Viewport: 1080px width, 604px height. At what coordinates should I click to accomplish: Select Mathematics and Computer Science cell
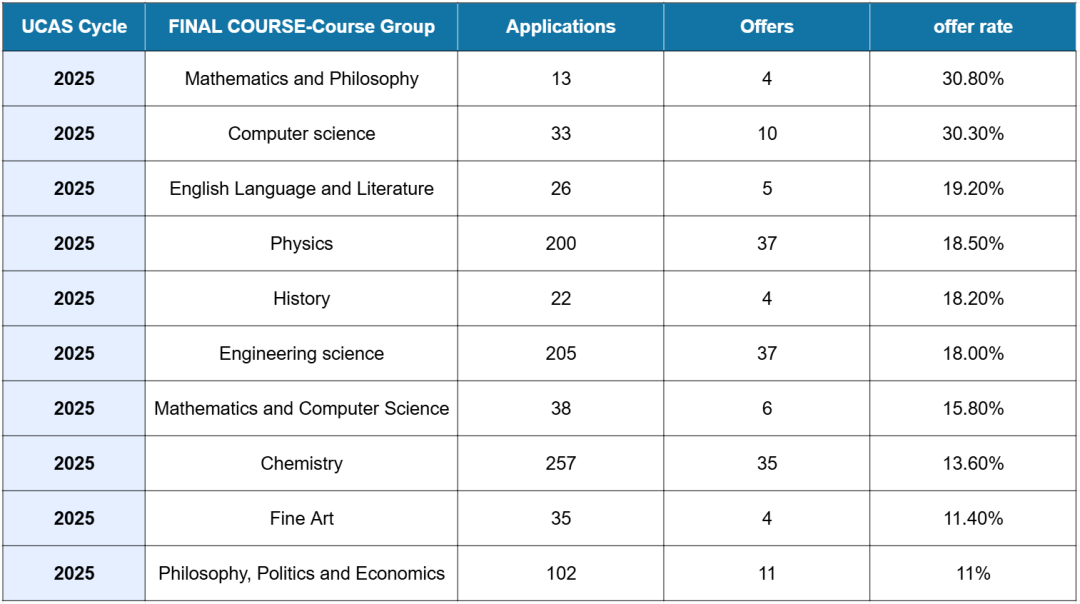pyautogui.click(x=301, y=409)
